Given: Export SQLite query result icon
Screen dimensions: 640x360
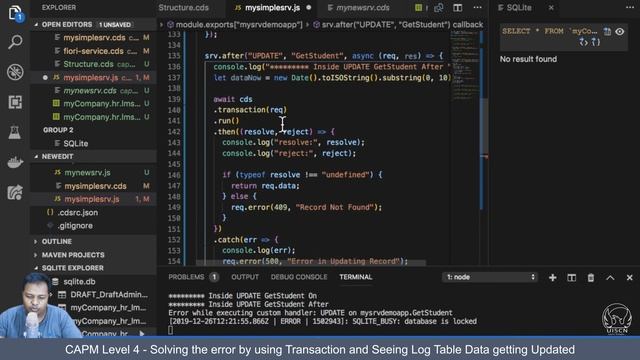Looking at the screenshot, I should 607,31.
